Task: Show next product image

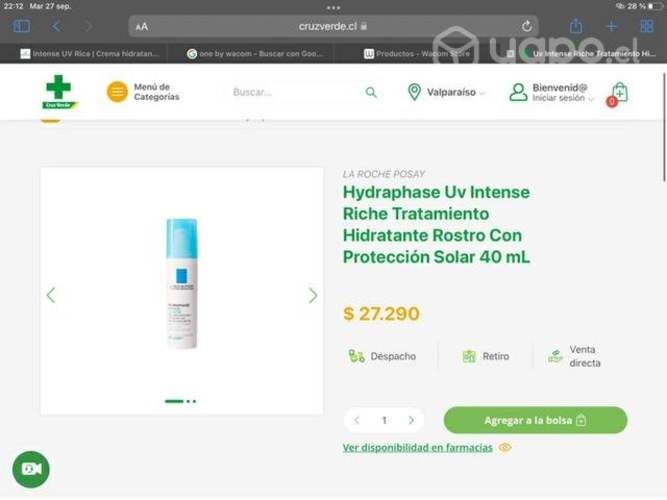Action: 313,295
